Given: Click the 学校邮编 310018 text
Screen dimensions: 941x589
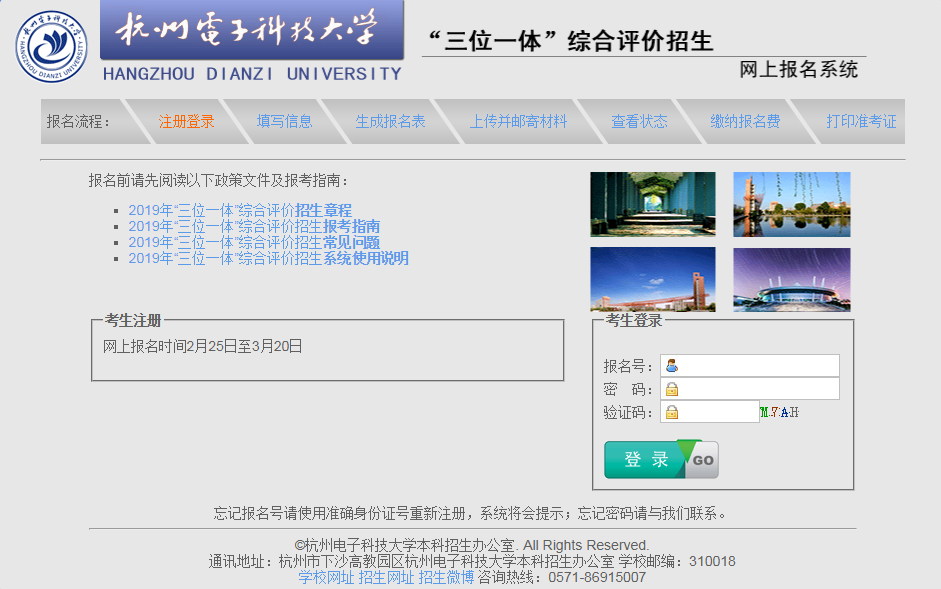Looking at the screenshot, I should (677, 562).
